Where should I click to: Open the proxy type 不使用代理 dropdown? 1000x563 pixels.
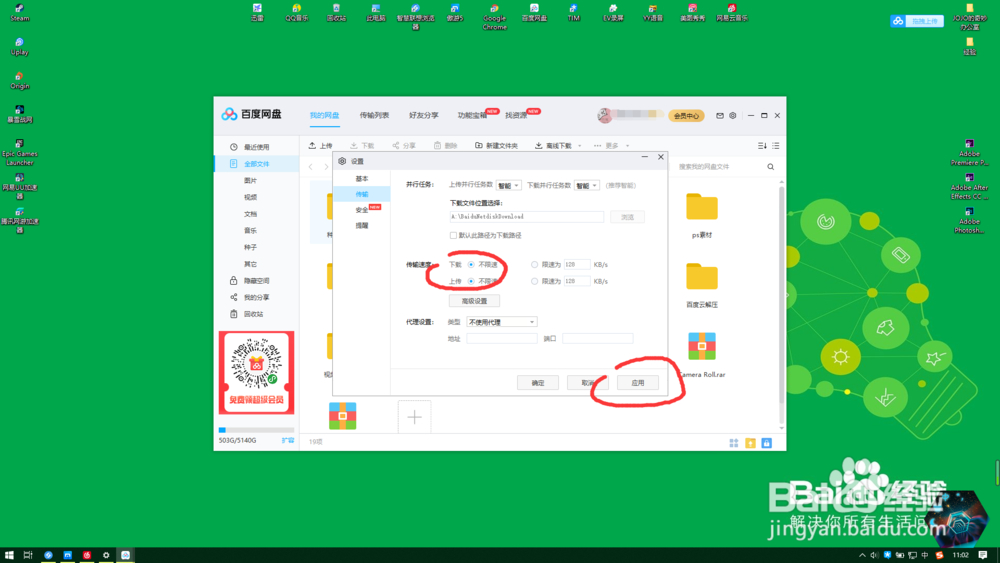(501, 322)
